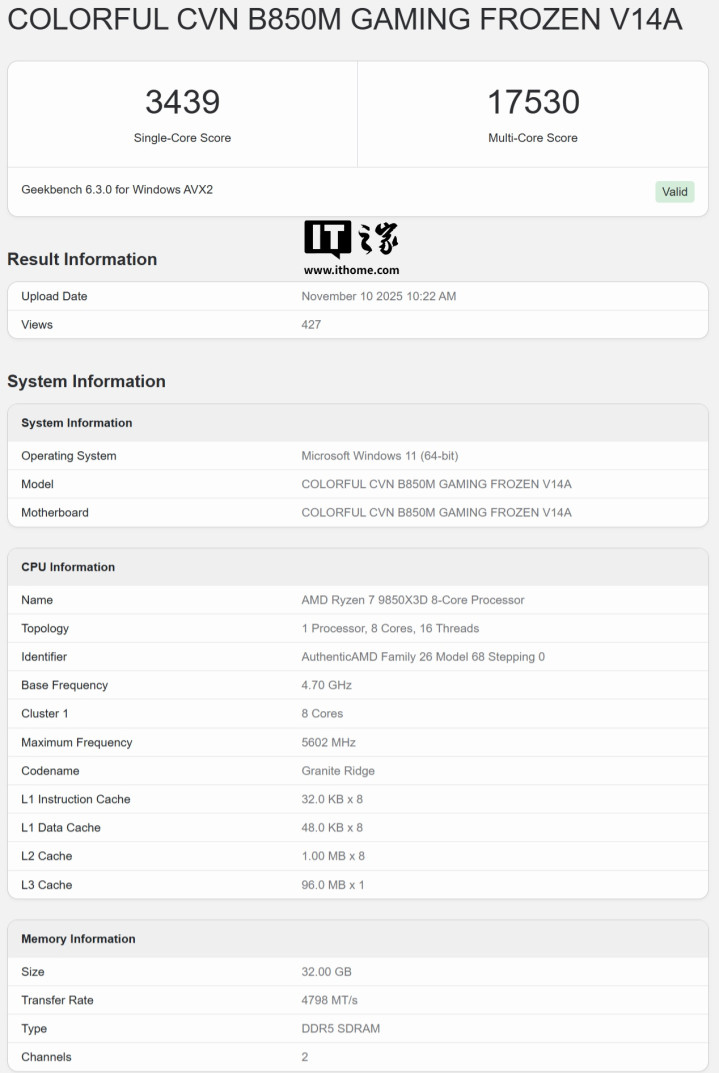This screenshot has width=719, height=1073.
Task: Click the Multi-Core Score value 17530
Action: 534,102
